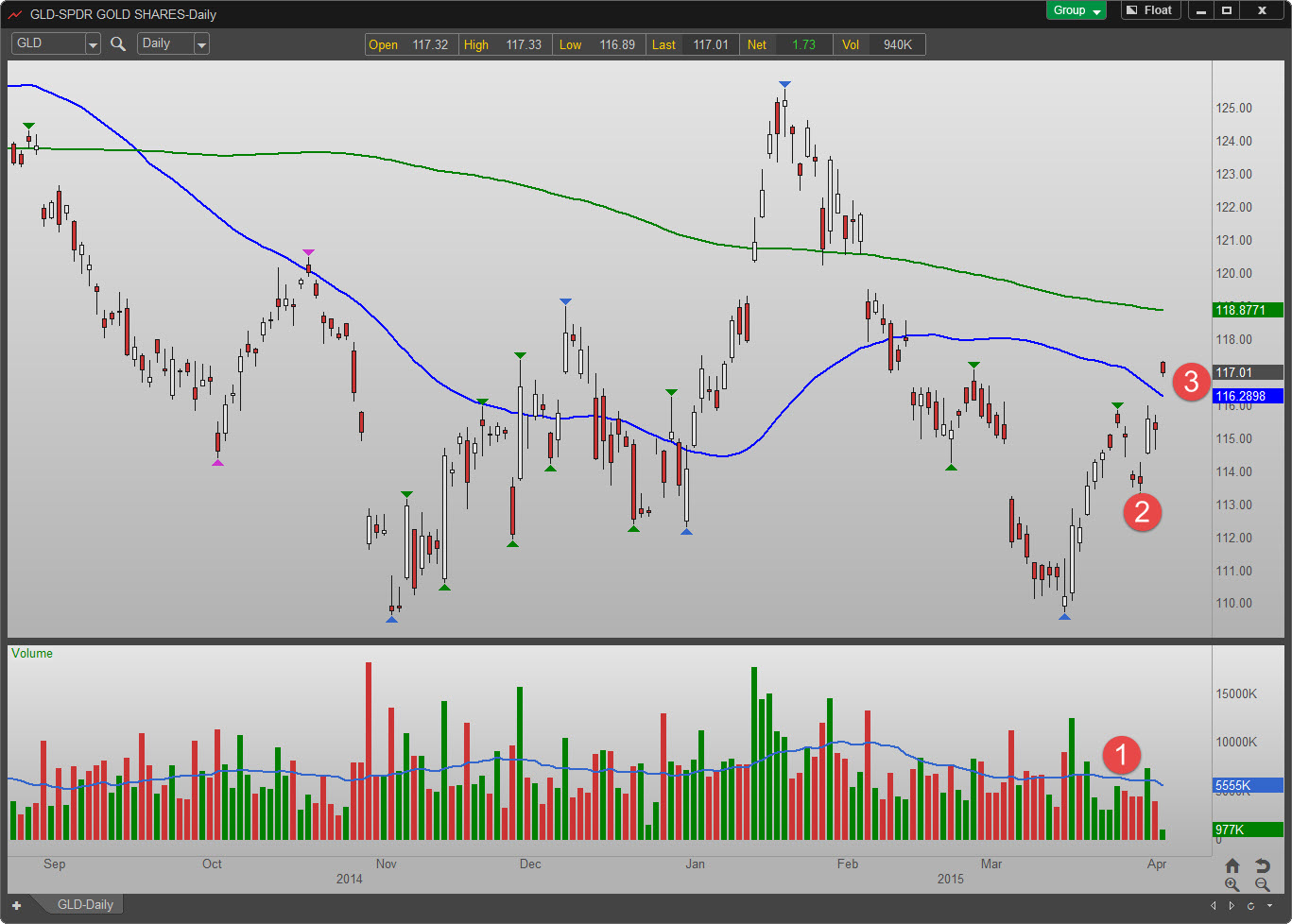Viewport: 1292px width, 924px height.
Task: Click the refresh icon in bottom bar
Action: point(1250,906)
